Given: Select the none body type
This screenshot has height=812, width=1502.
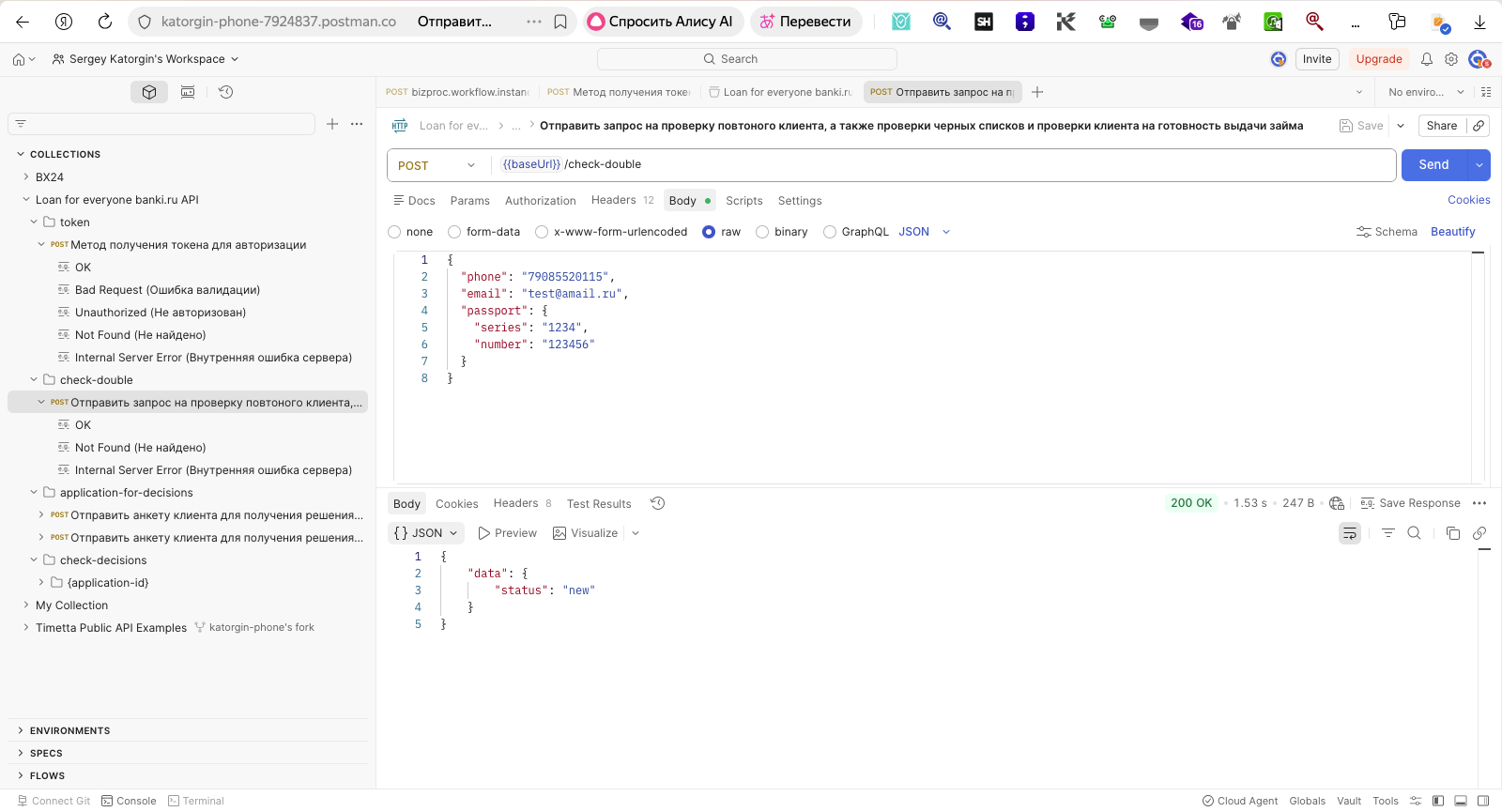Looking at the screenshot, I should point(410,232).
